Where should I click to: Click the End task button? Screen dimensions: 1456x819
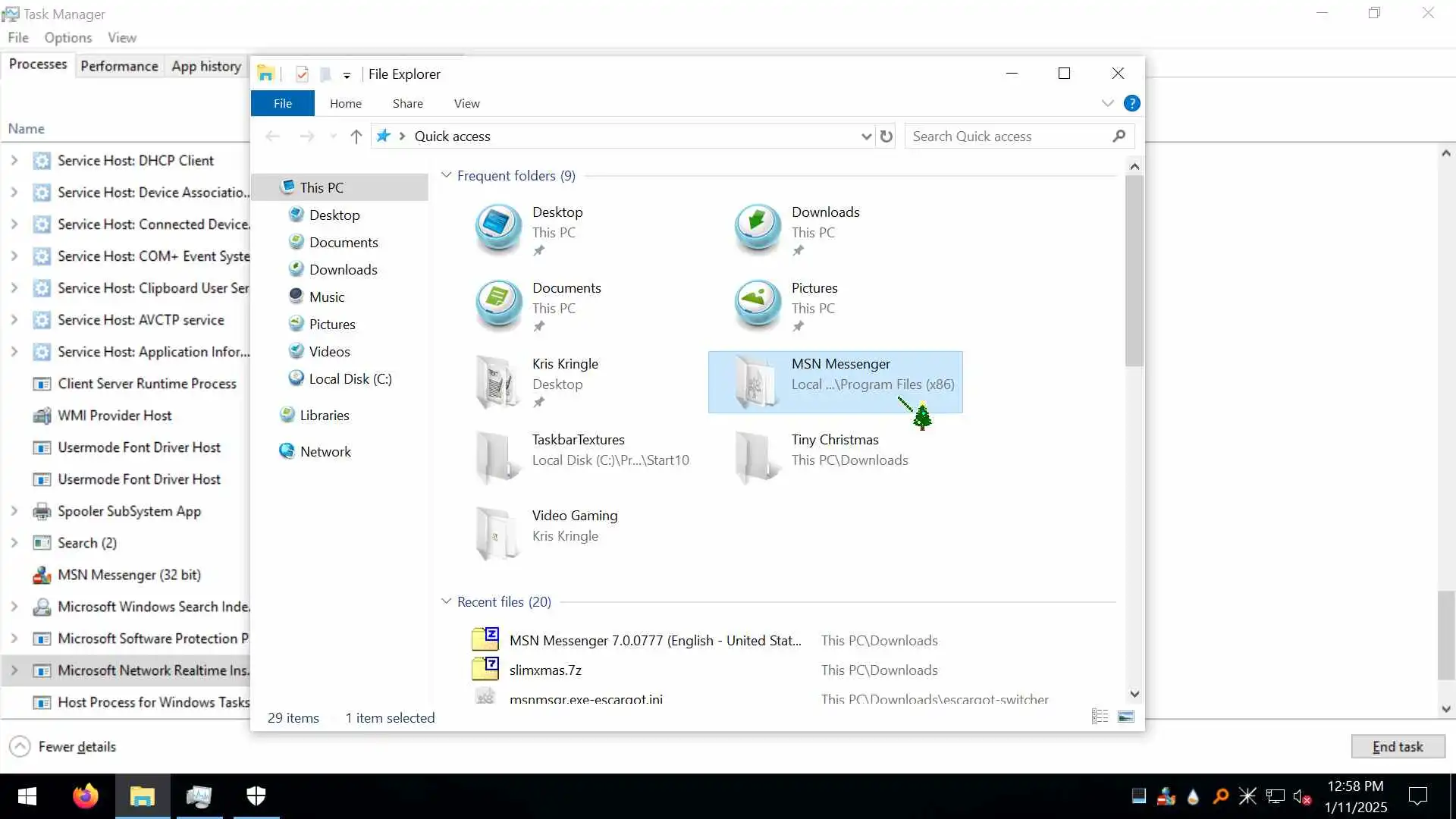pos(1397,747)
